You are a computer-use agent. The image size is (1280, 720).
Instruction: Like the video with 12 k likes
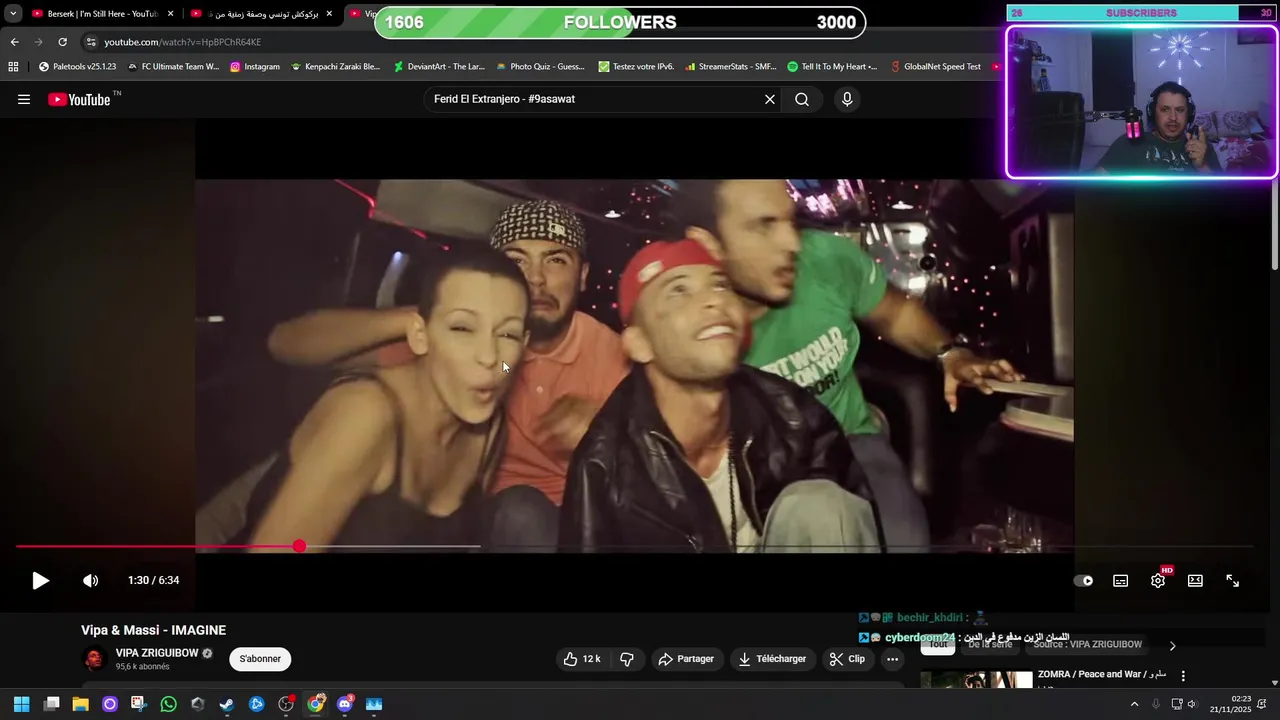[581, 659]
